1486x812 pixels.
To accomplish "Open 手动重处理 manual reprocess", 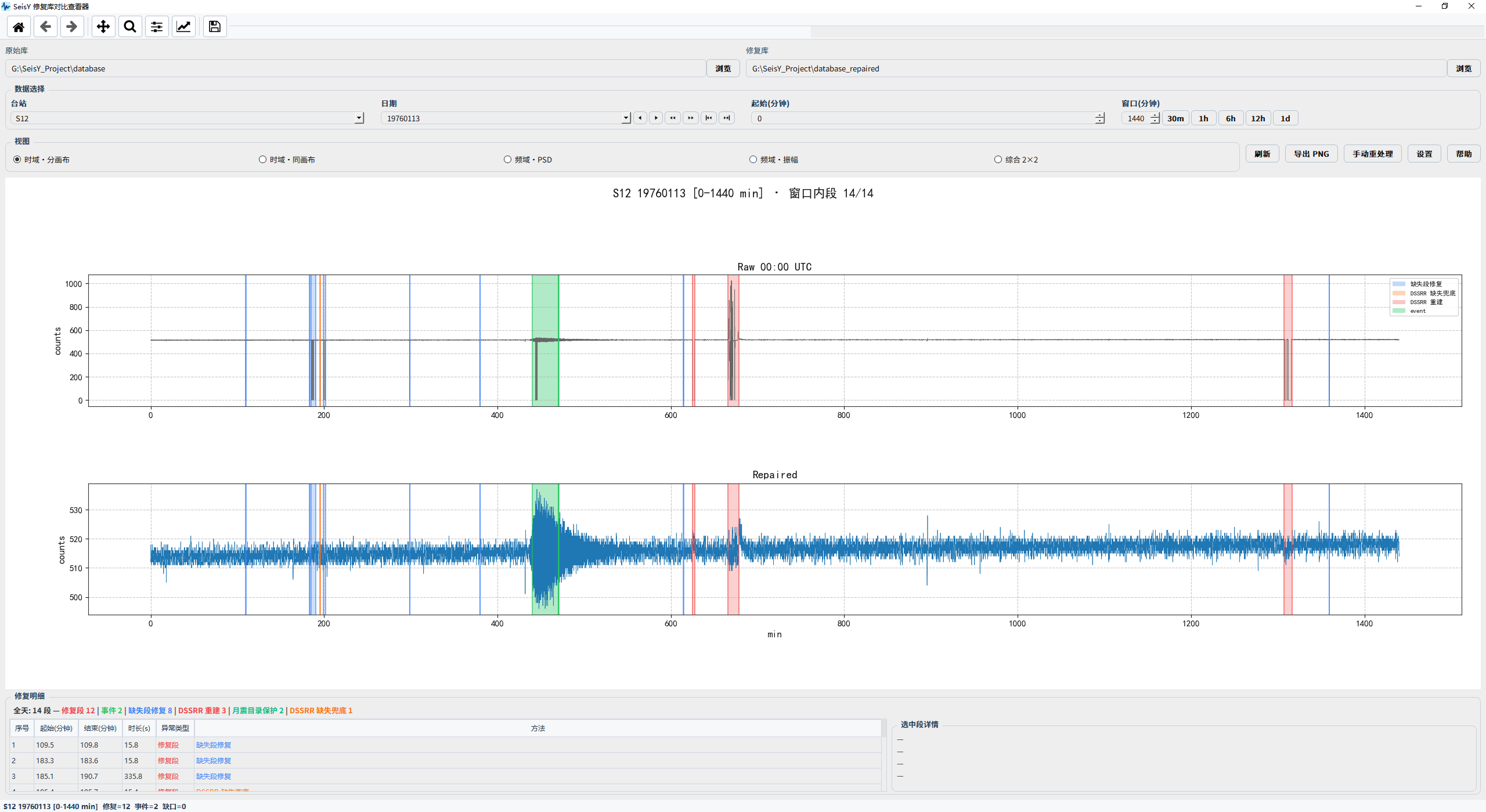I will pos(1372,154).
